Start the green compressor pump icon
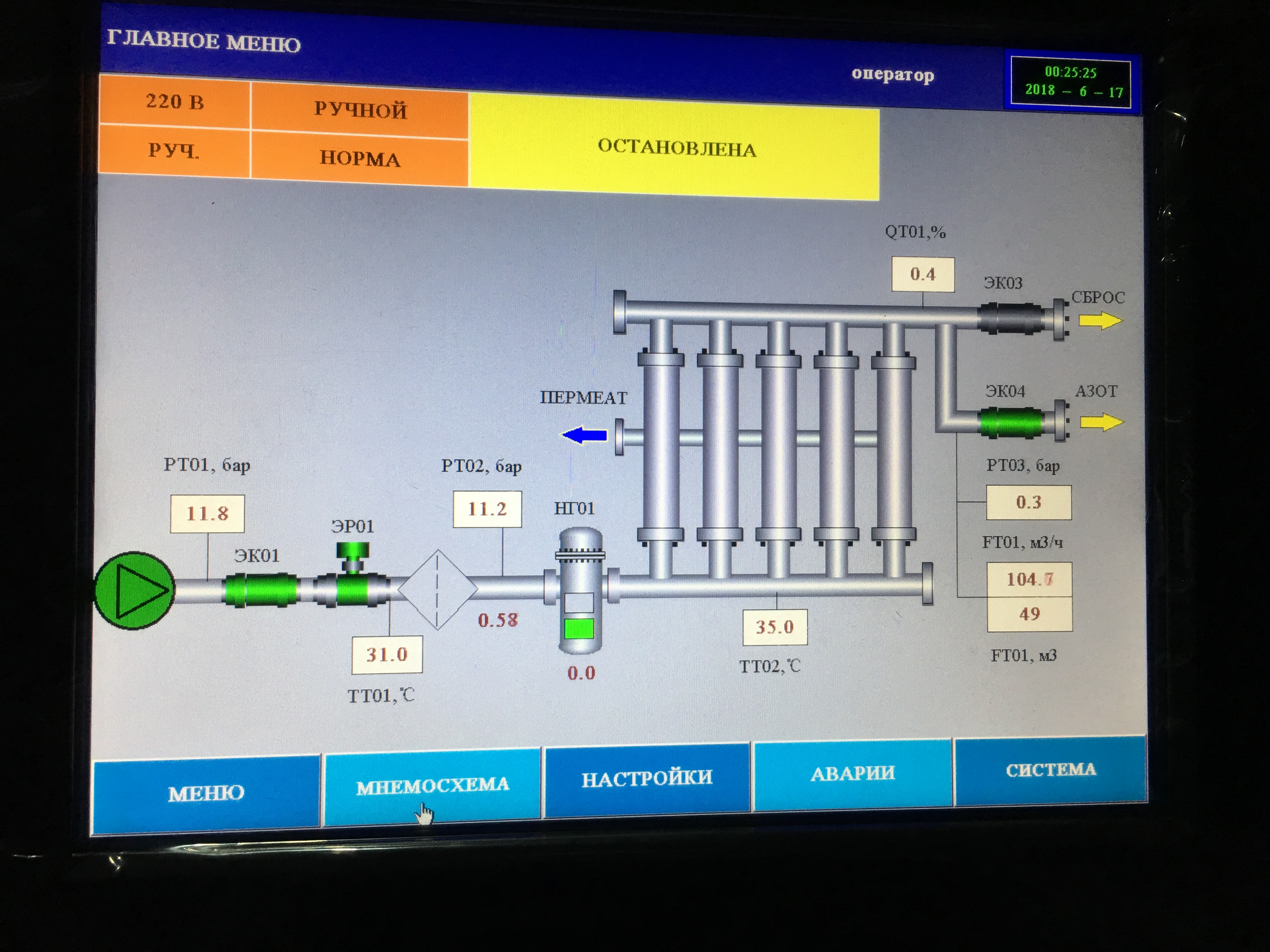 [x=134, y=590]
